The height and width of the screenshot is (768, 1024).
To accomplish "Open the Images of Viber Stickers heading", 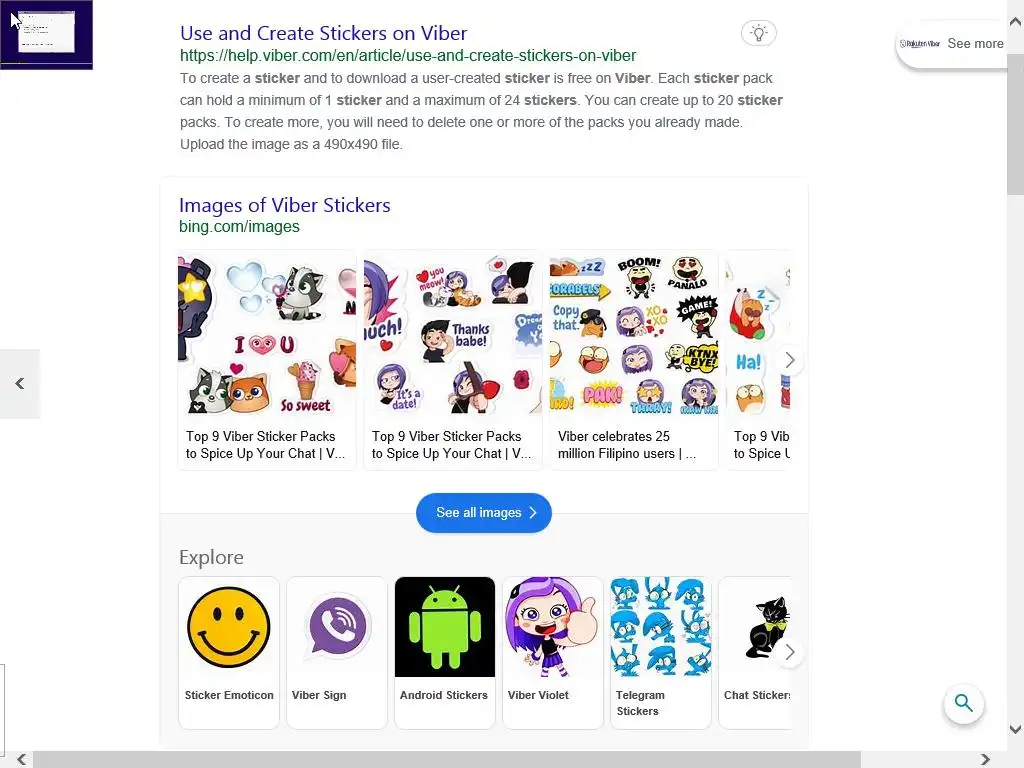I will click(x=285, y=205).
